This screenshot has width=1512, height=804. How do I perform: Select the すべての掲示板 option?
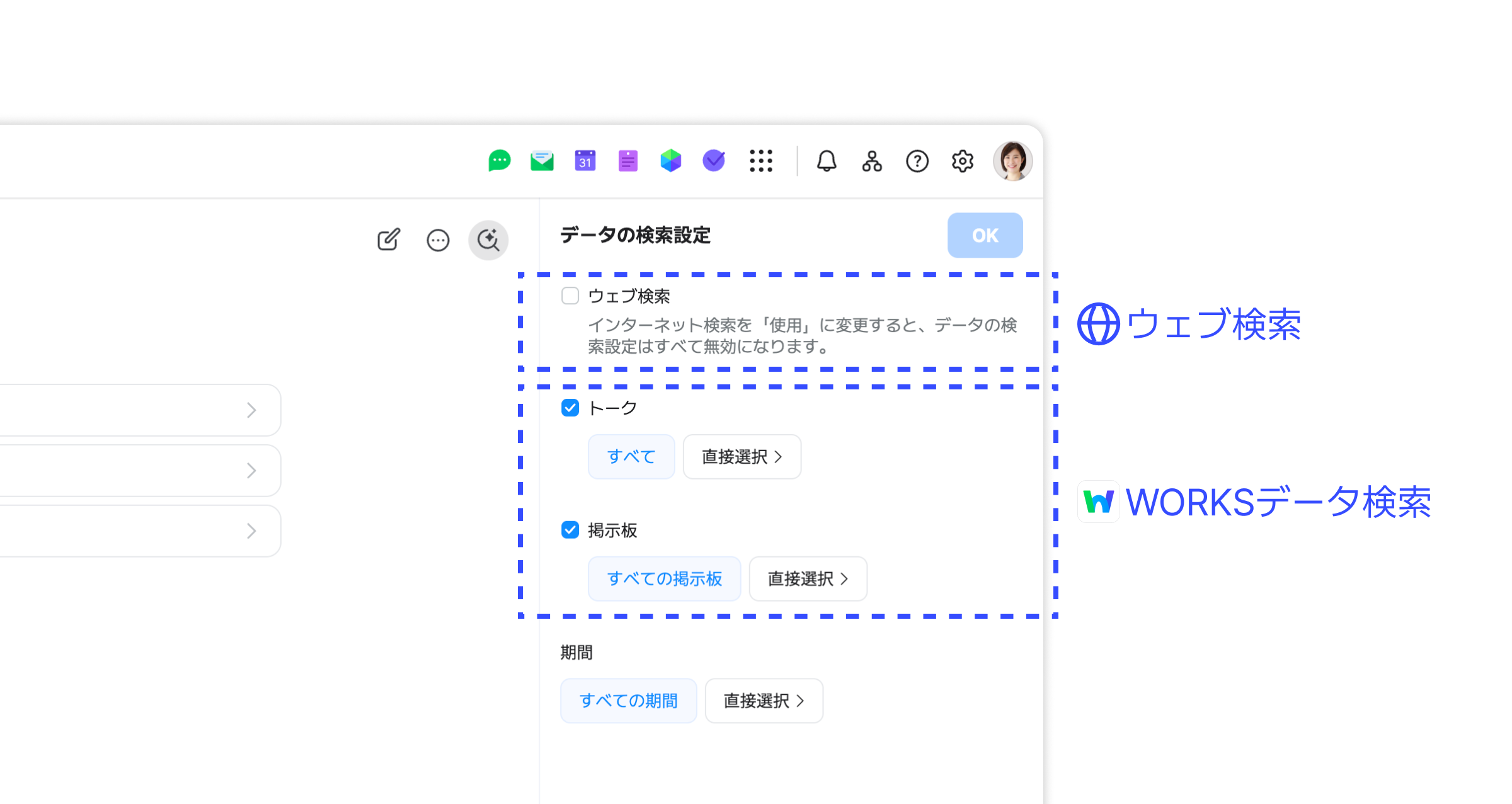point(664,578)
